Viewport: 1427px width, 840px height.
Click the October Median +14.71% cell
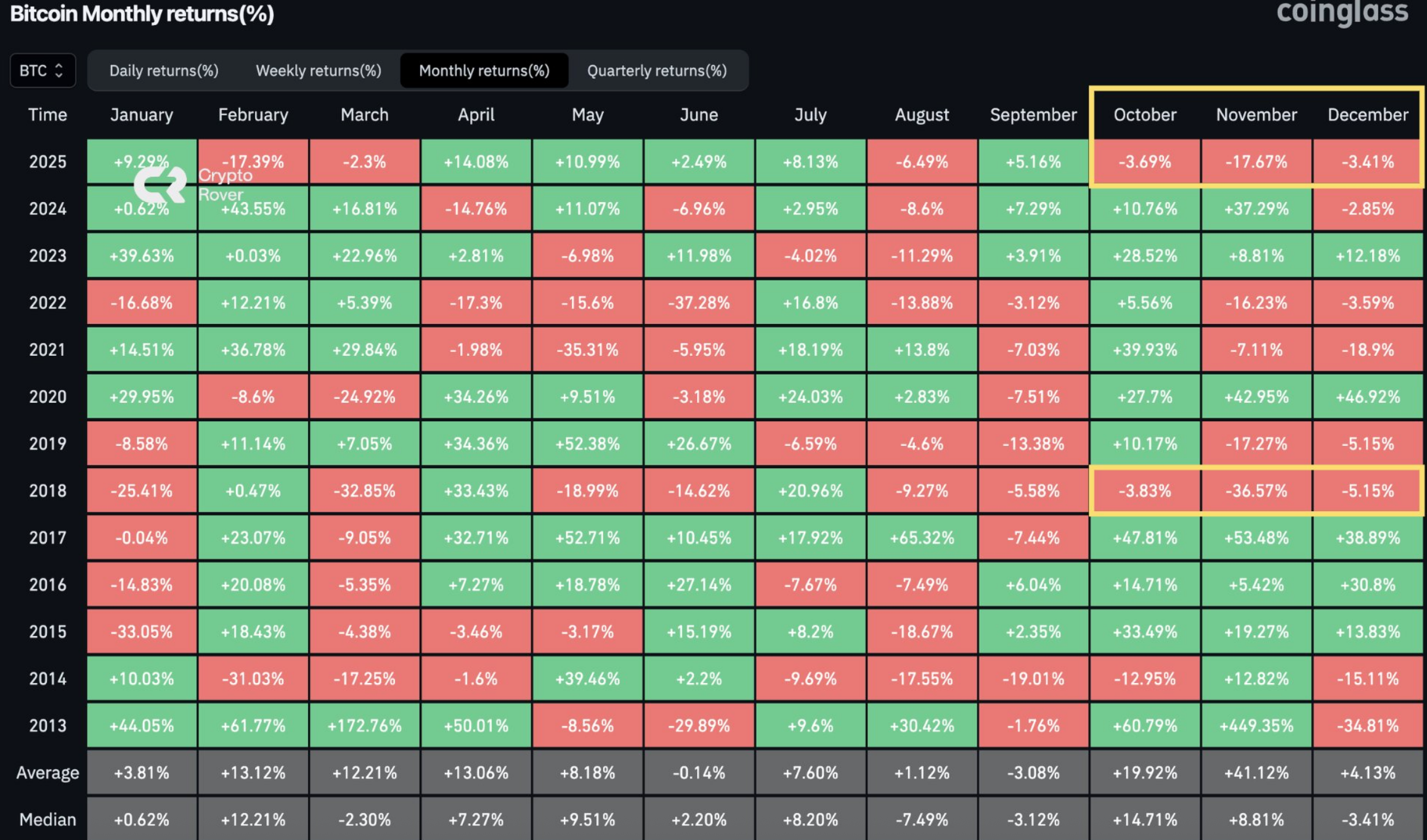[1145, 820]
